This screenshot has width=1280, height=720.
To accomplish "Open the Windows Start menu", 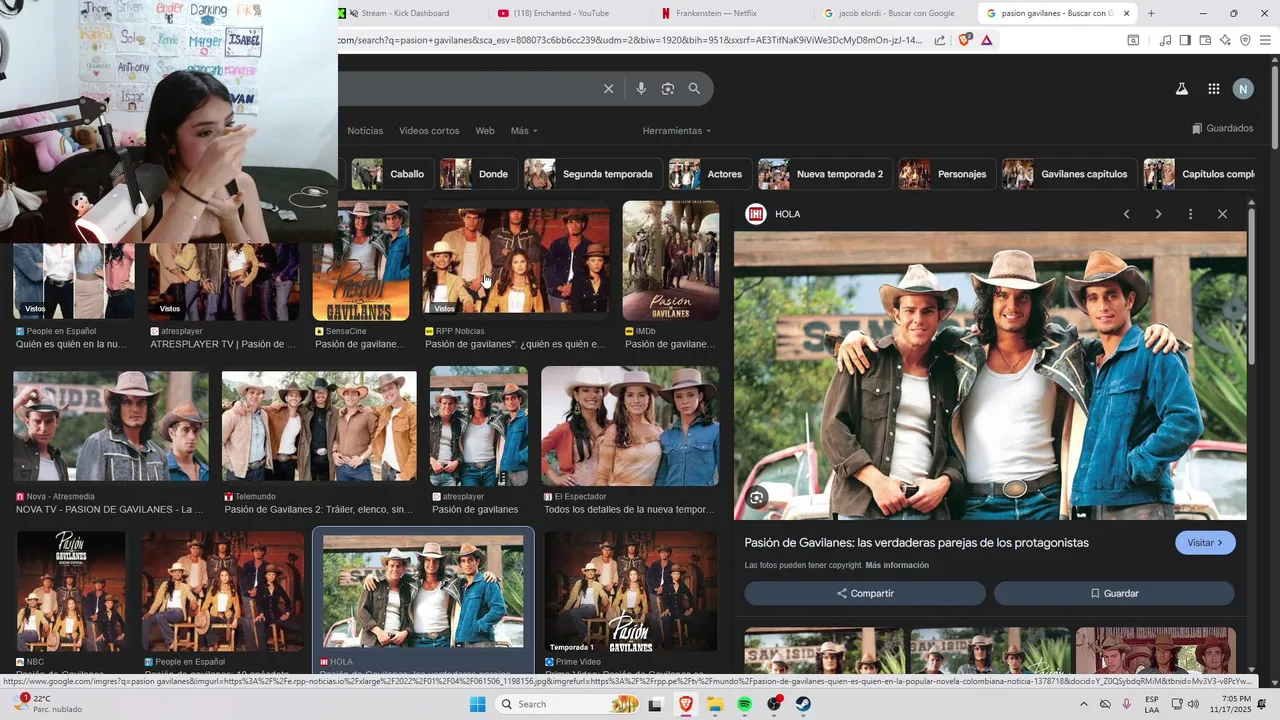I will pos(477,705).
